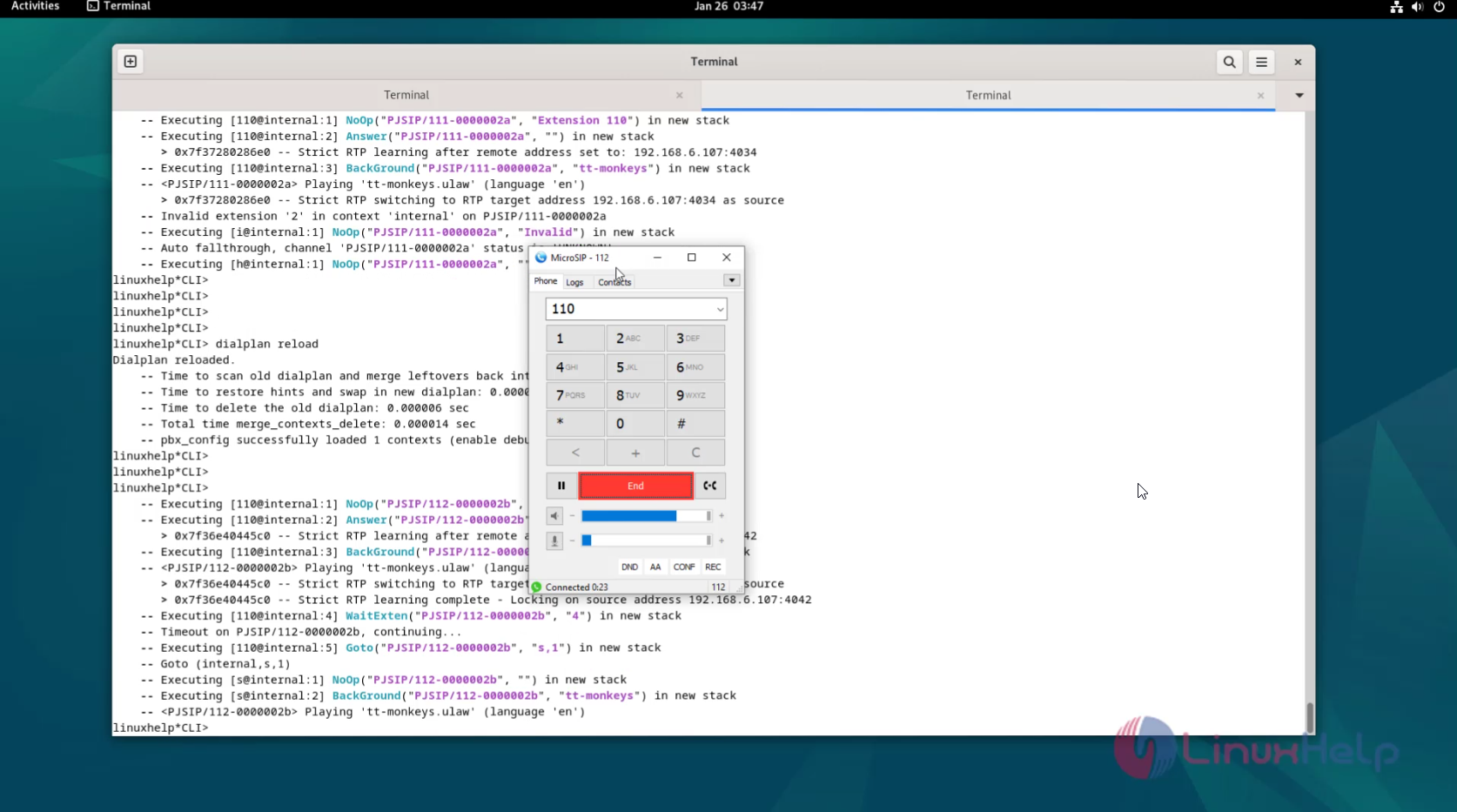This screenshot has width=1457, height=812.
Task: Click the terminal vertical scrollbar
Action: coord(1309,717)
